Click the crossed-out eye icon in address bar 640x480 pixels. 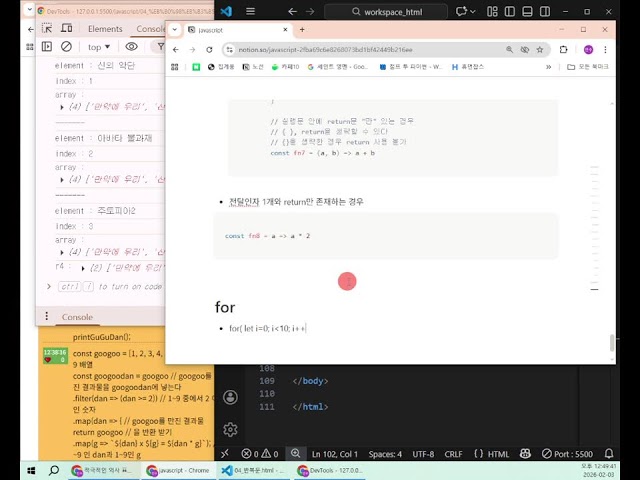tap(524, 49)
